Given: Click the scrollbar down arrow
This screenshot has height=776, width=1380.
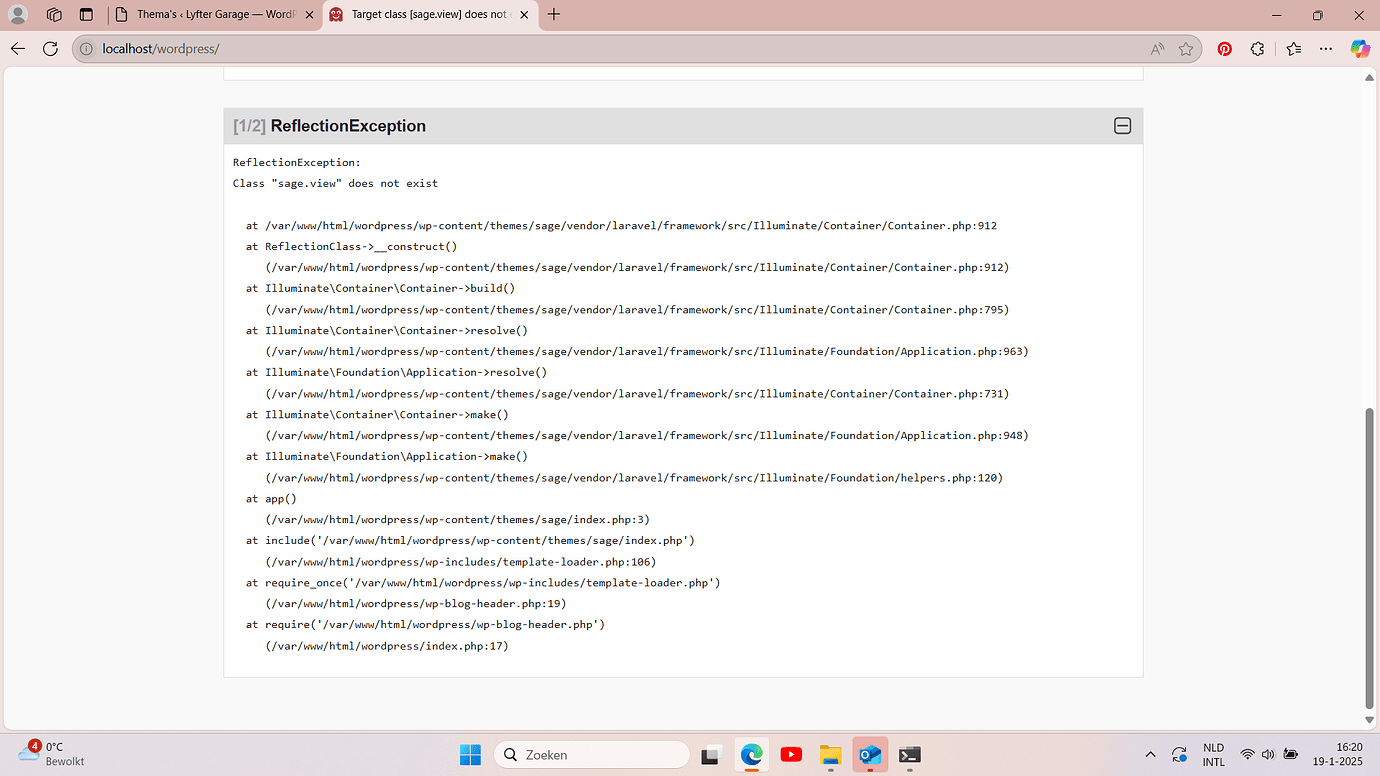Looking at the screenshot, I should [1370, 720].
